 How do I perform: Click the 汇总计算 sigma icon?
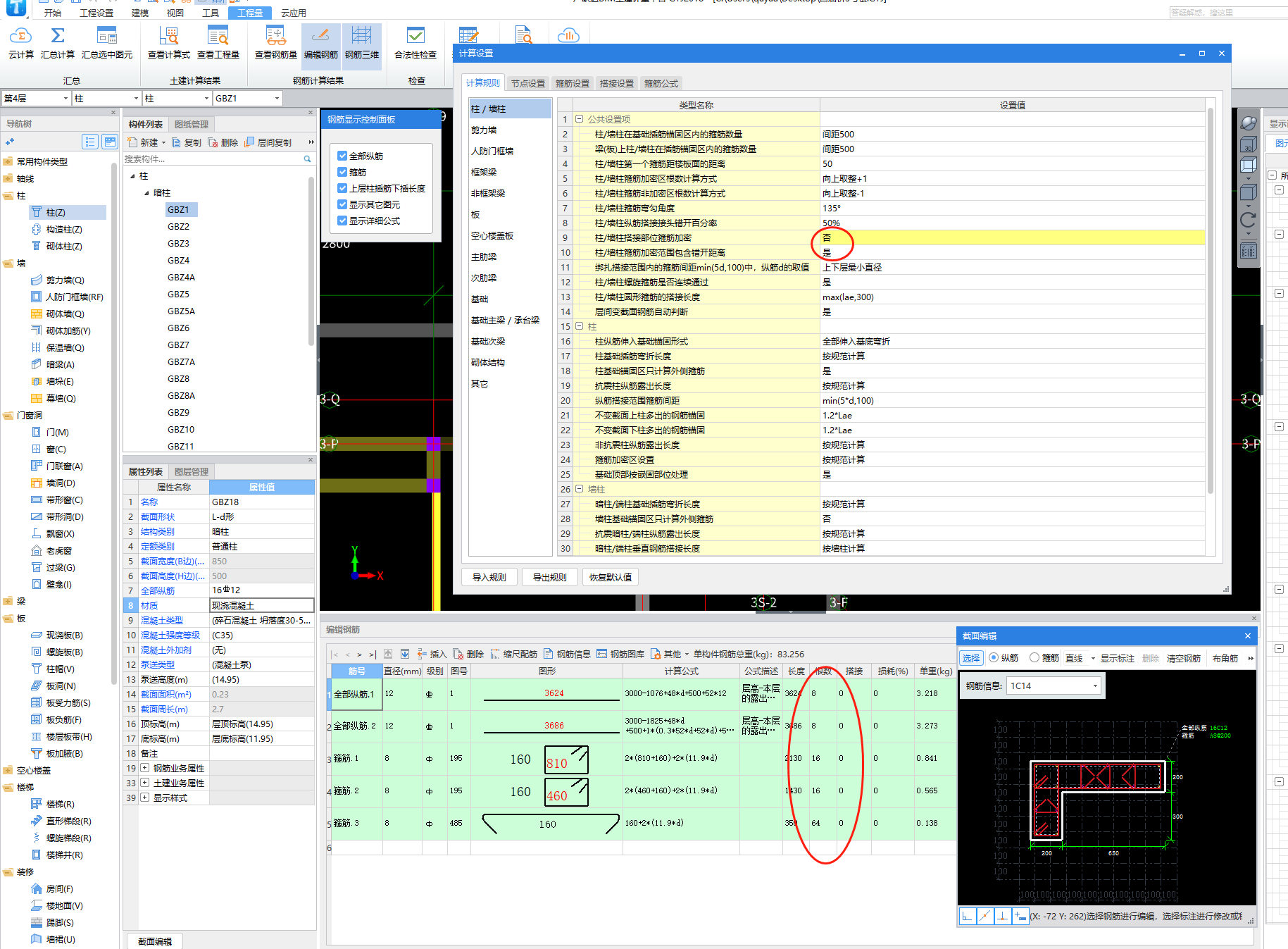point(58,35)
